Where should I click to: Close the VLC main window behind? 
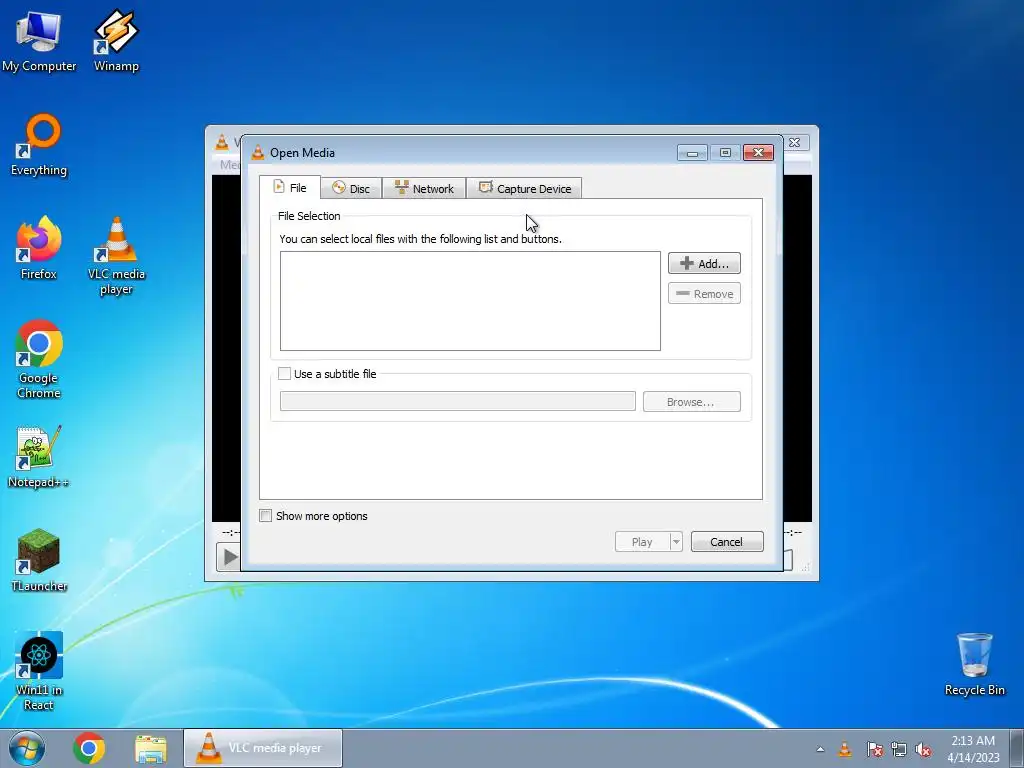tap(795, 142)
